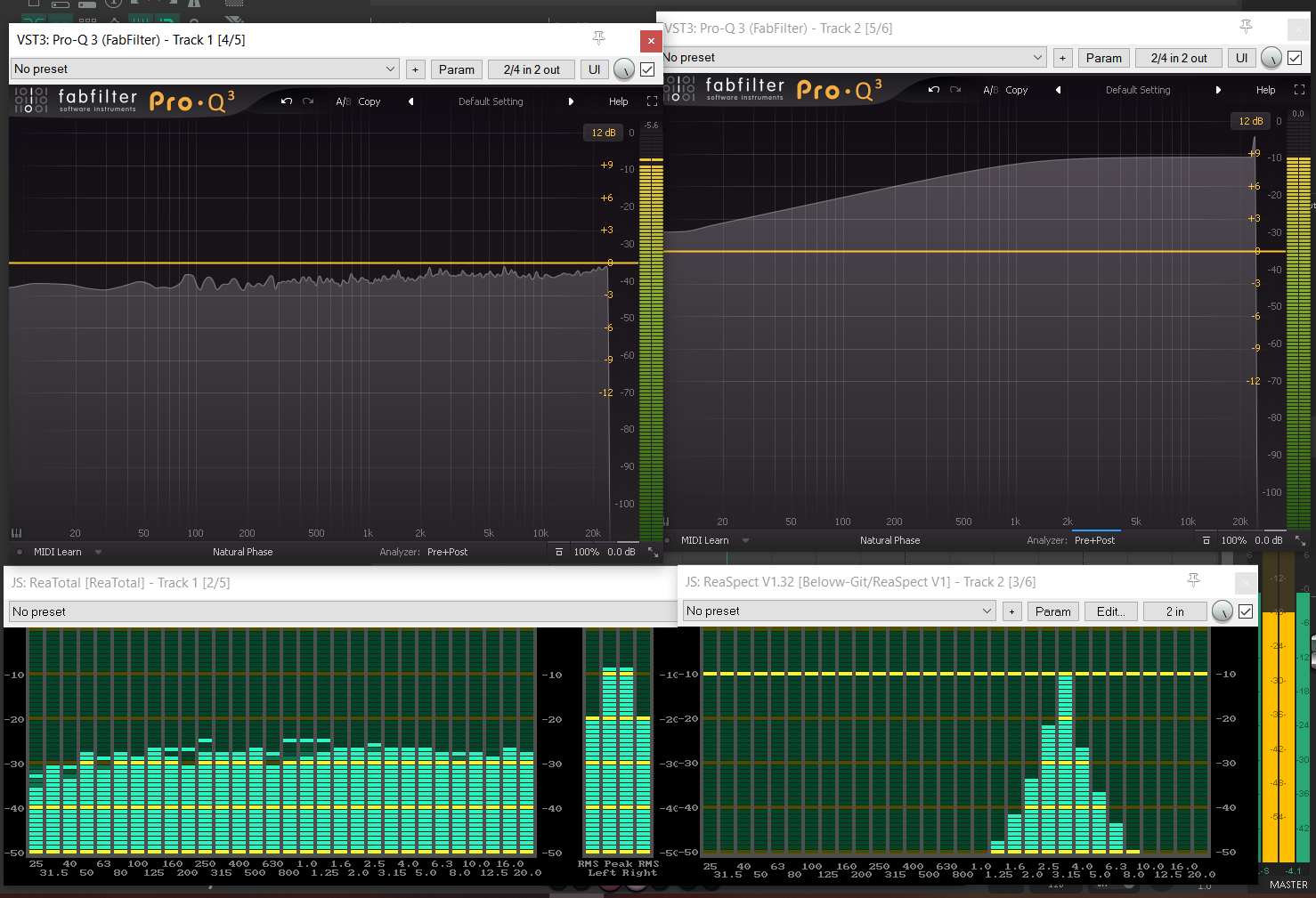The width and height of the screenshot is (1316, 898).
Task: Open Natural Phase mode menu, Track 2 Pro-Q
Action: (890, 540)
